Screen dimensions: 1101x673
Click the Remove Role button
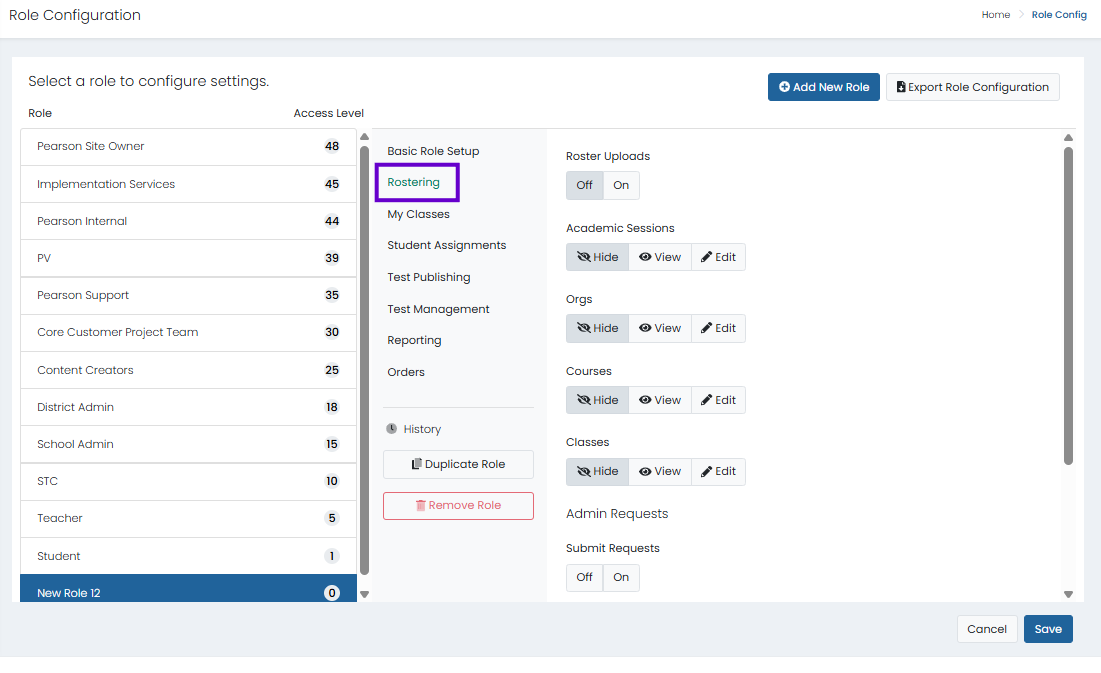[459, 506]
